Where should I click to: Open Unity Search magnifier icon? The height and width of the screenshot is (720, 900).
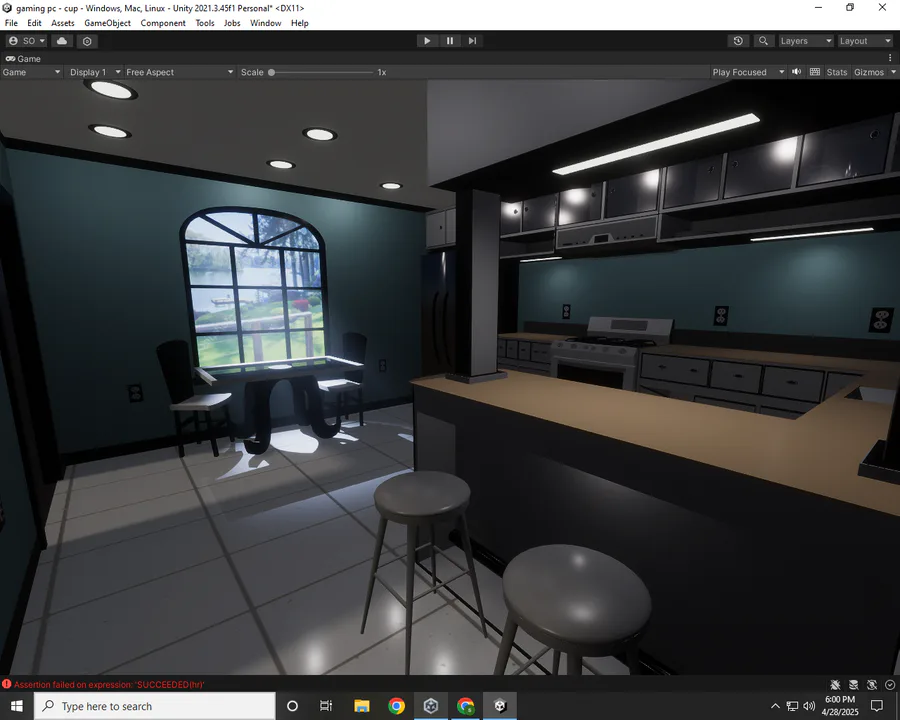pos(763,41)
